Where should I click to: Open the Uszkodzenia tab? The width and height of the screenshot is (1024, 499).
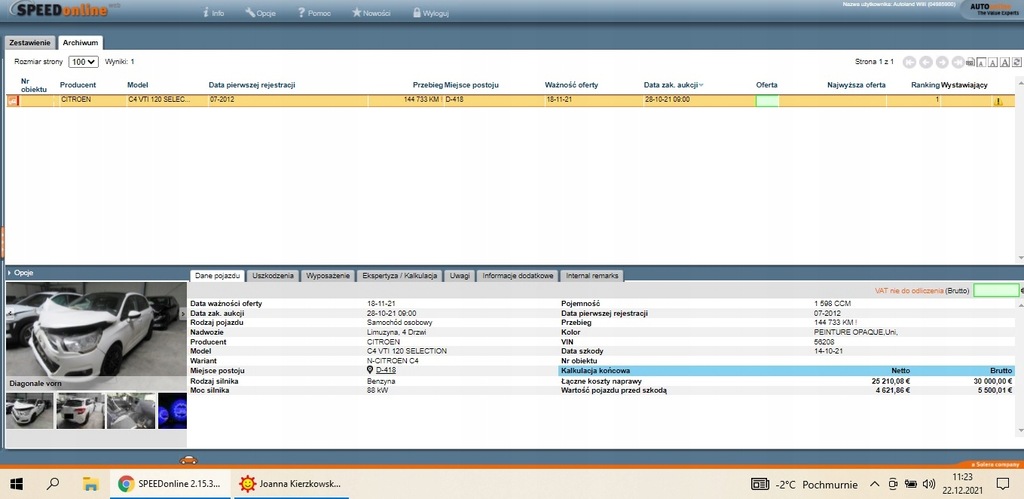point(273,275)
